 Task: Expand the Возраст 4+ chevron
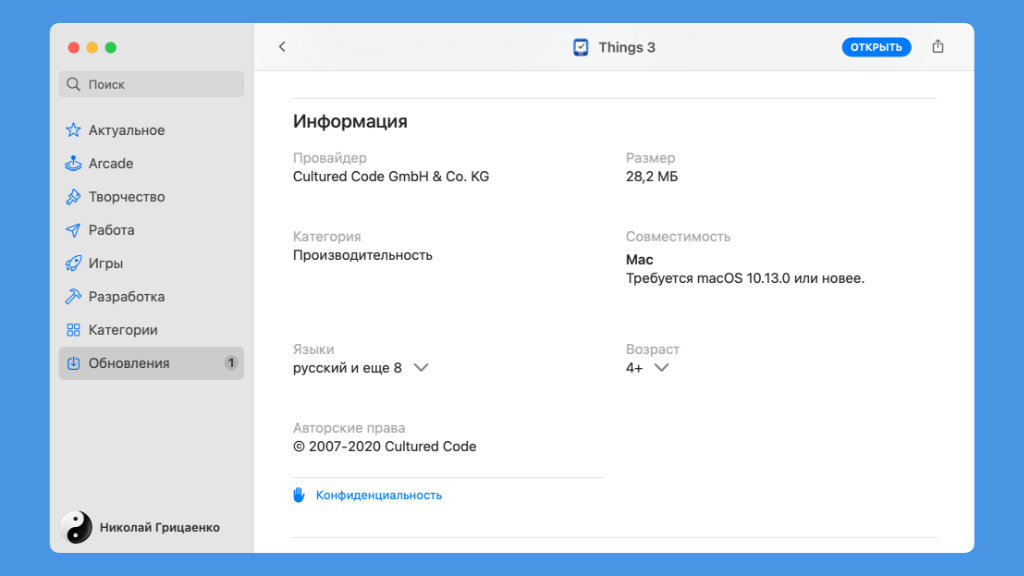pos(662,368)
